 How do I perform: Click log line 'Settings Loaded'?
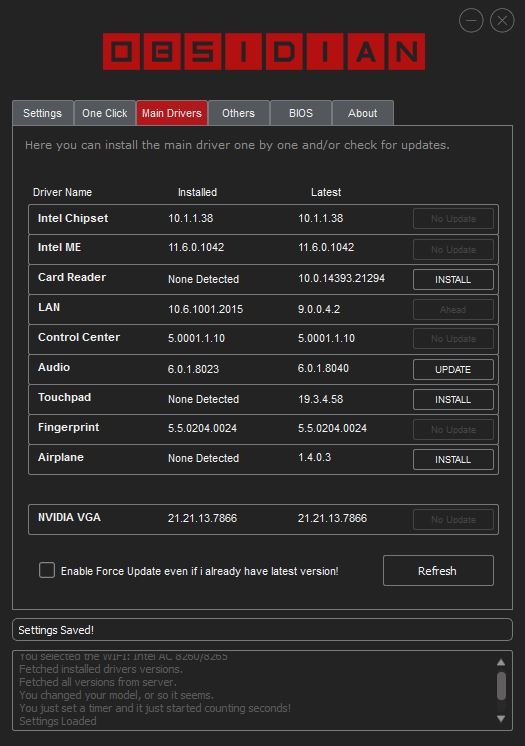(x=58, y=721)
